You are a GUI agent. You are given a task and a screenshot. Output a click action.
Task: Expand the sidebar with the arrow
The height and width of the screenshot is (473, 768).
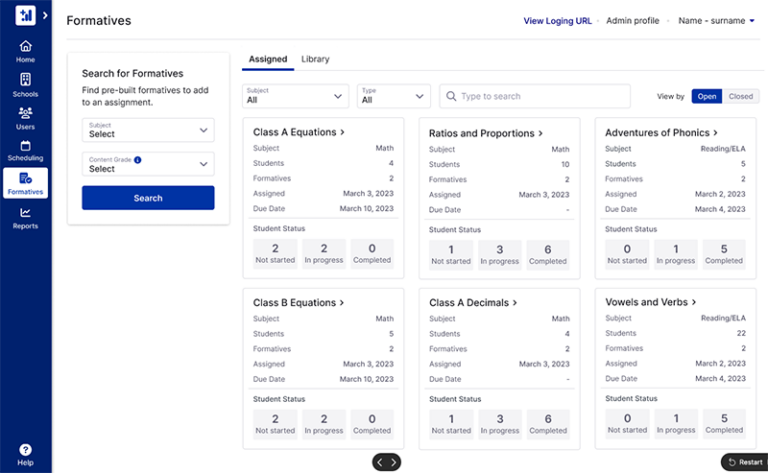[45, 15]
